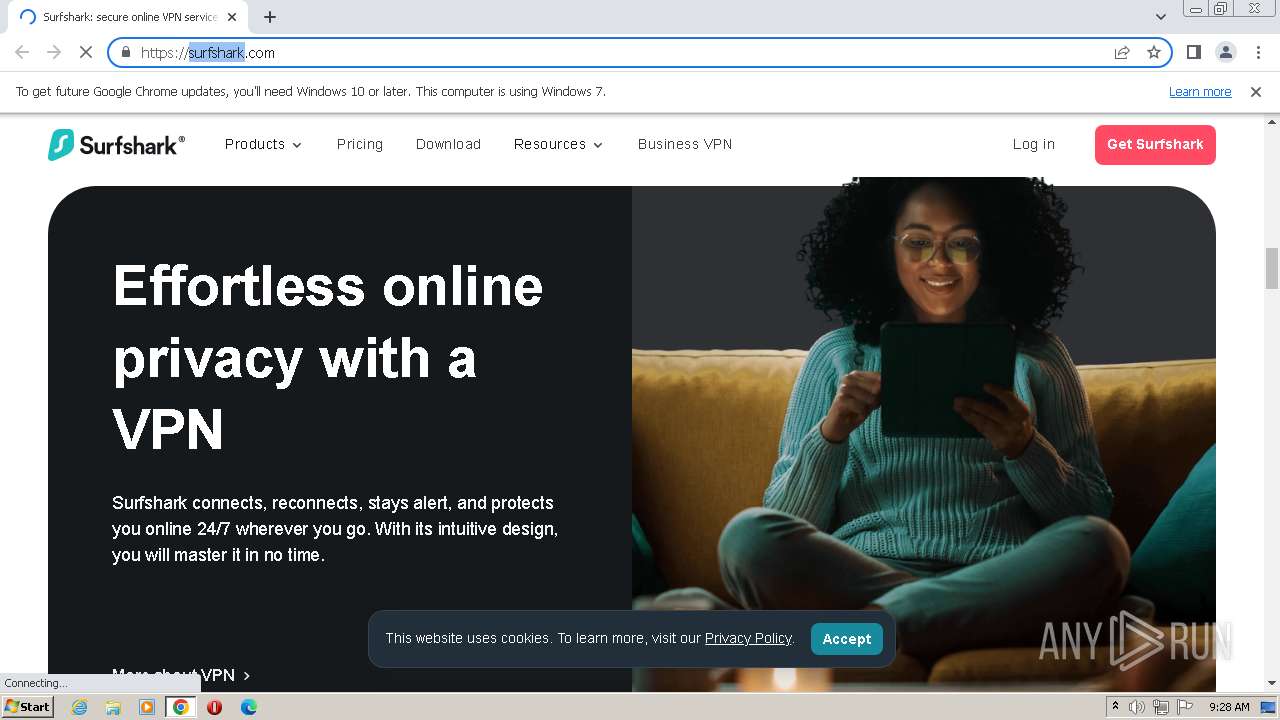1280x720 pixels.
Task: Go forward in browser history
Action: coord(54,52)
